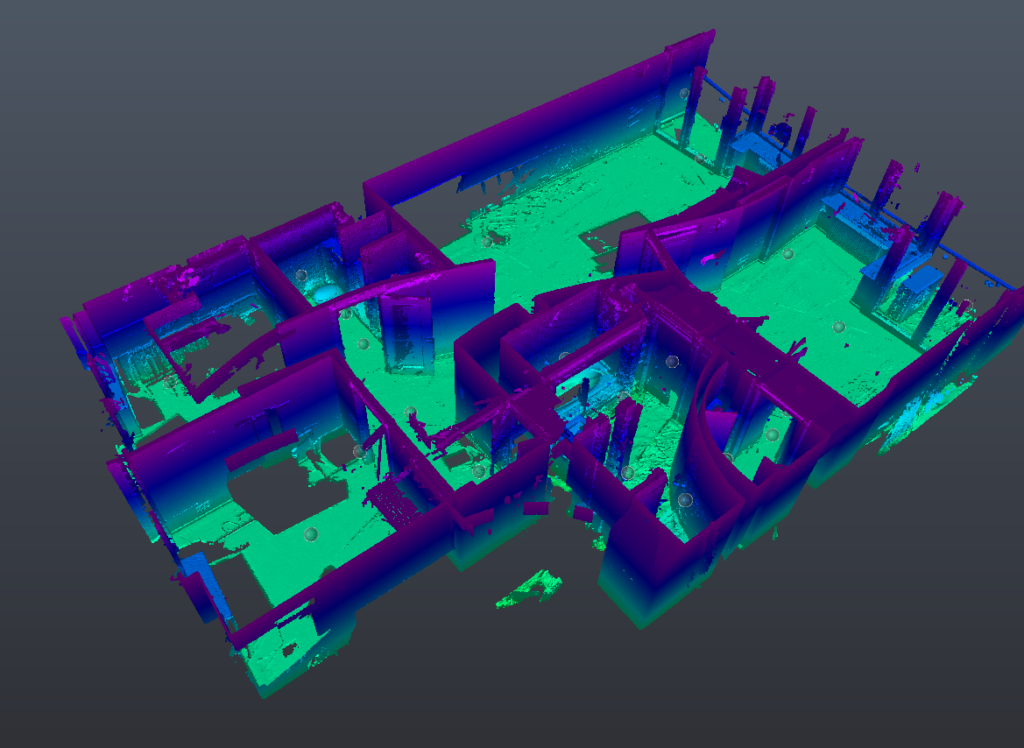The width and height of the screenshot is (1024, 748).
Task: Select scan sphere in lower-left large room floor
Action: point(310,534)
